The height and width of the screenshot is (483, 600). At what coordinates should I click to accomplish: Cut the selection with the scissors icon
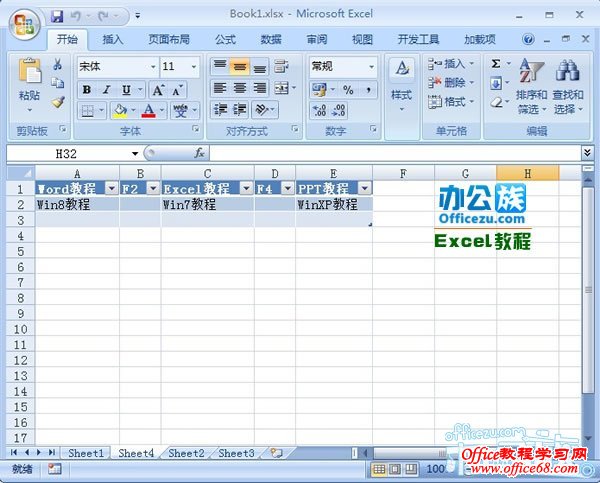point(57,64)
